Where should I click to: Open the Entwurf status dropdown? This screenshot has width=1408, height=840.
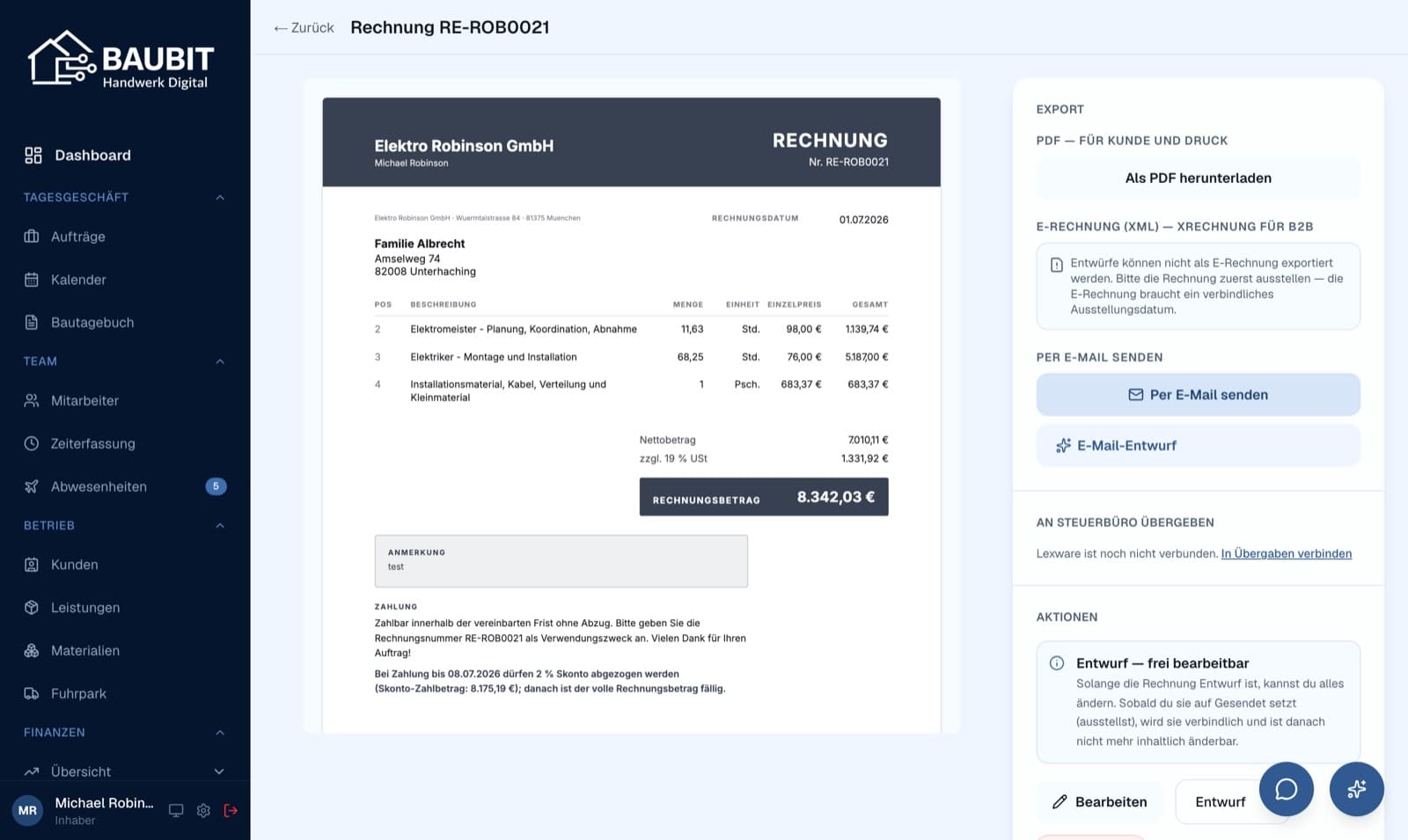(x=1232, y=801)
